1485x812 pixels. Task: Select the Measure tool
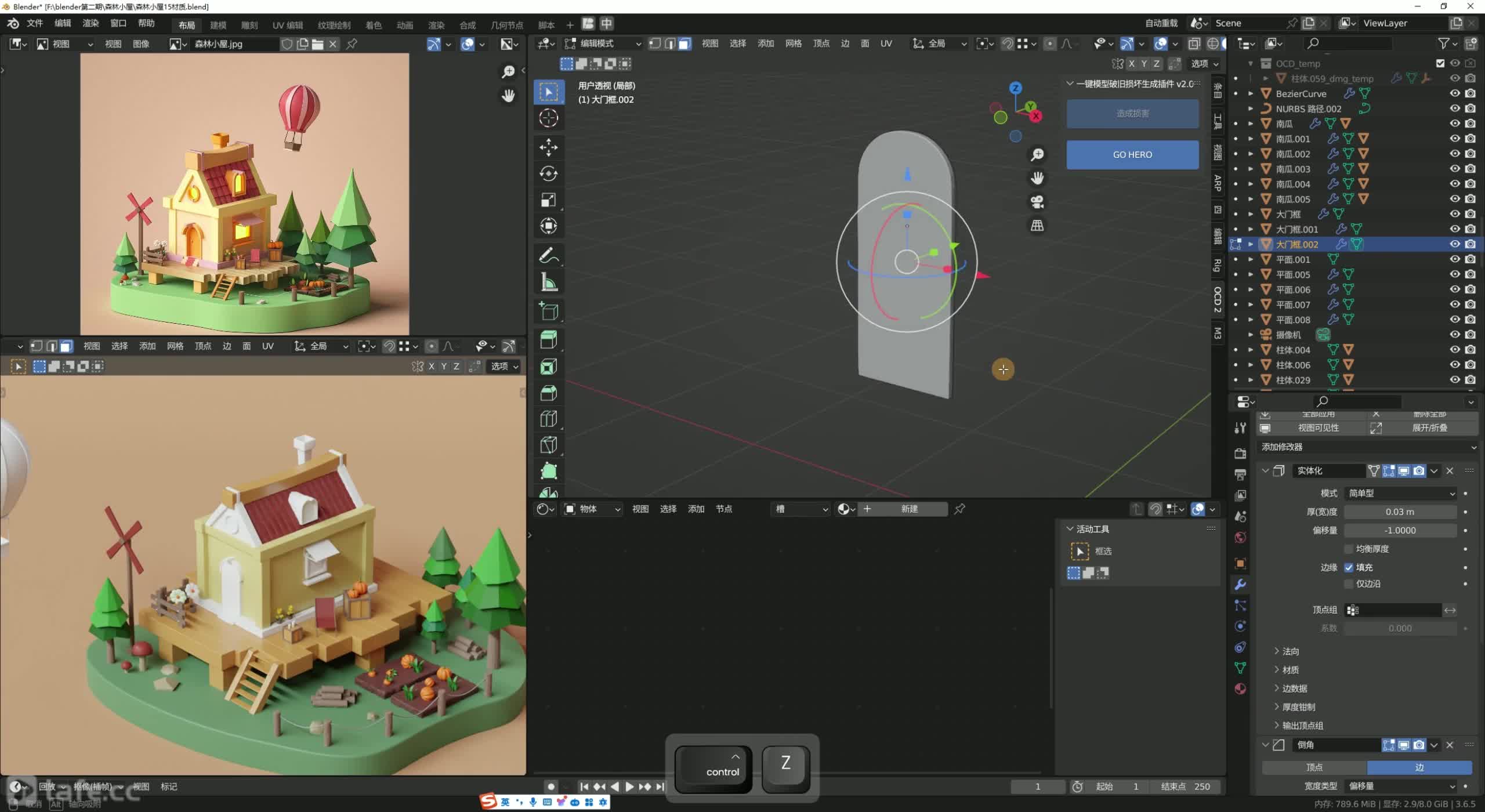pos(548,282)
